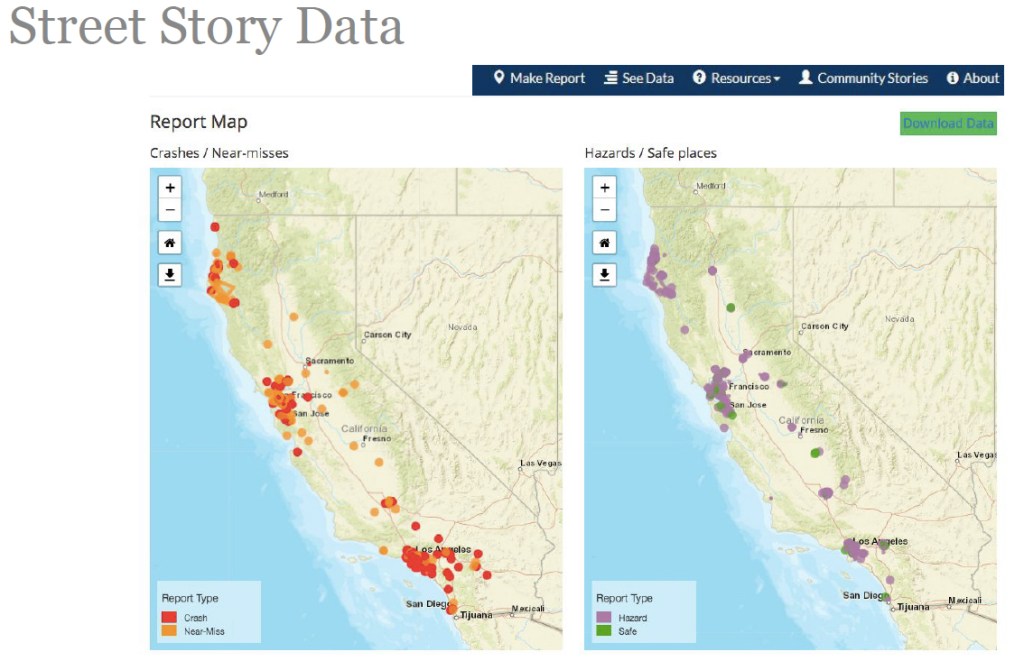Viewport: 1024px width, 661px height.
Task: Select See Data in the navigation bar
Action: (x=640, y=78)
